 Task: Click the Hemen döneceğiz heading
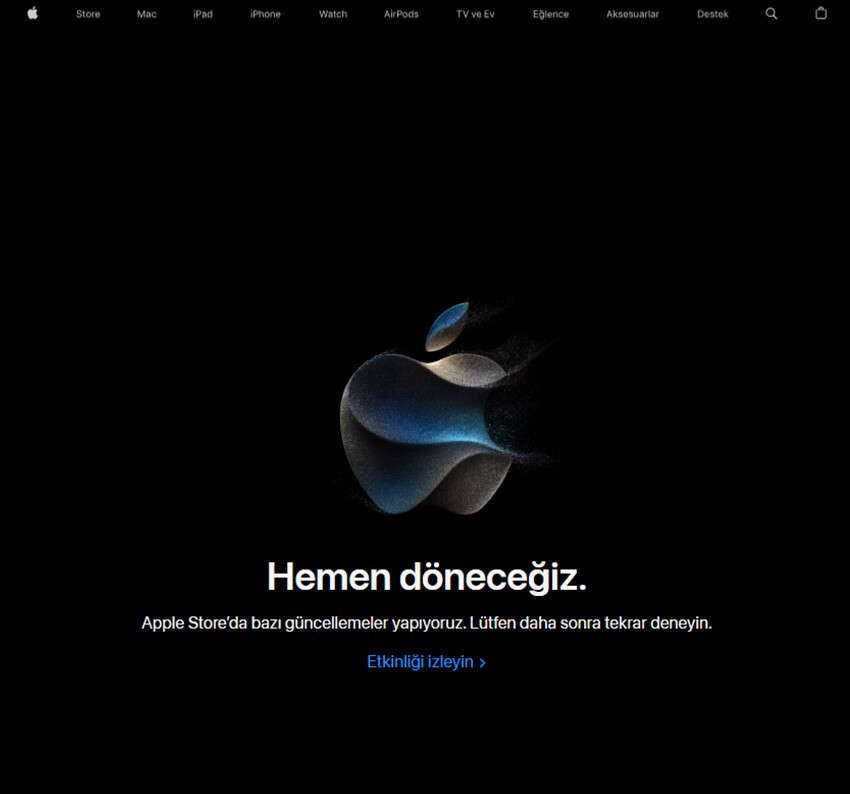[x=426, y=577]
